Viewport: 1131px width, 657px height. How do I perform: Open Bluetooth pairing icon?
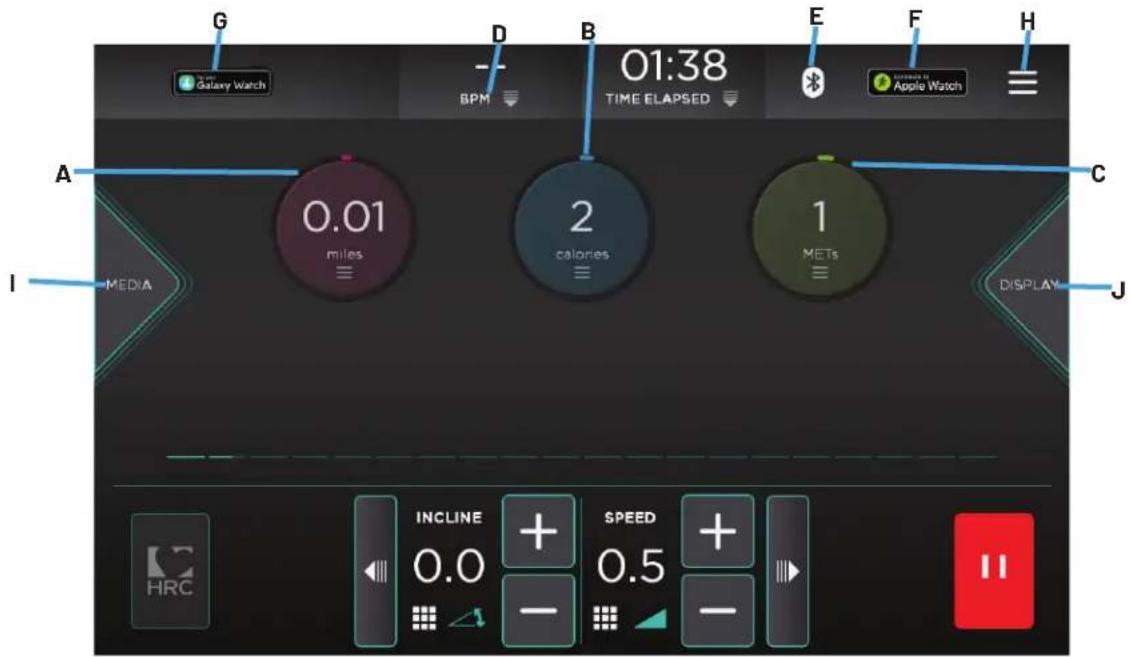coord(814,83)
